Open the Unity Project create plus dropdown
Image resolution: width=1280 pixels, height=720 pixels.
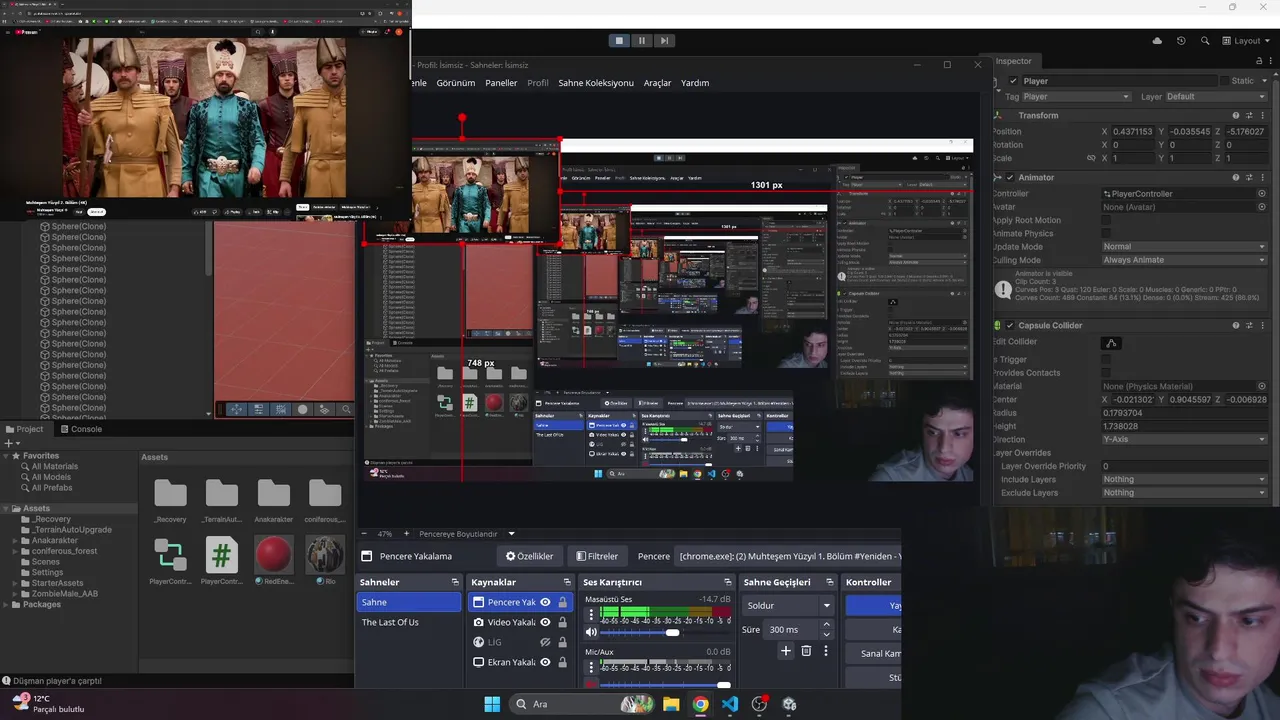pos(10,443)
